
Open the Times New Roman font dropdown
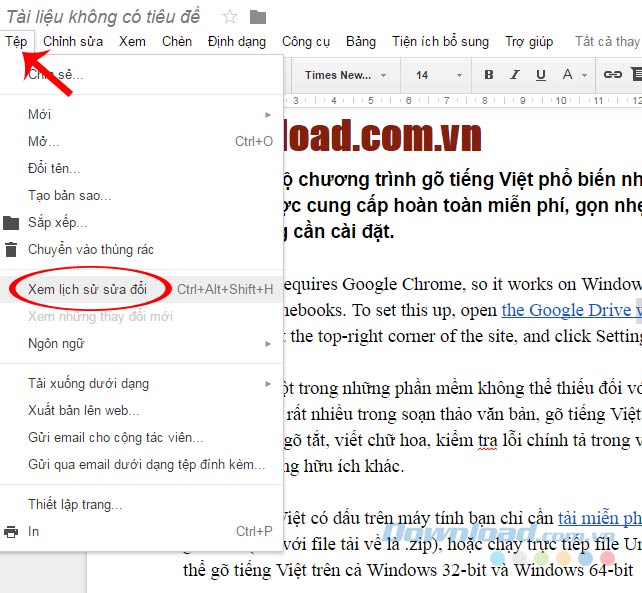[345, 75]
